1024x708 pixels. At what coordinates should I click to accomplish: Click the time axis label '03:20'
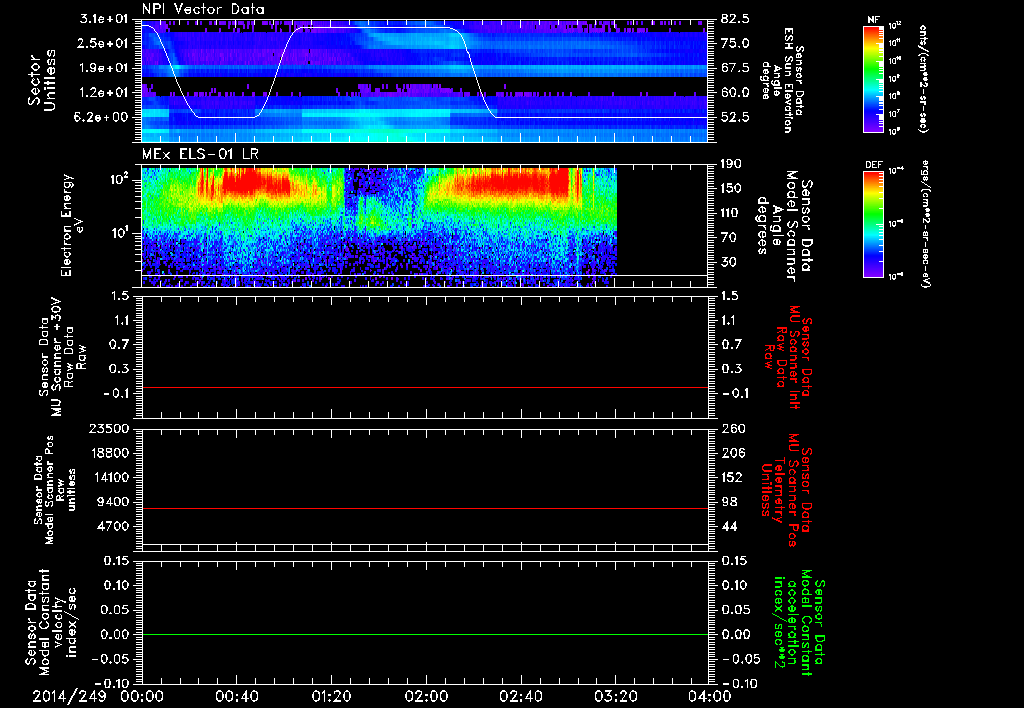[615, 696]
